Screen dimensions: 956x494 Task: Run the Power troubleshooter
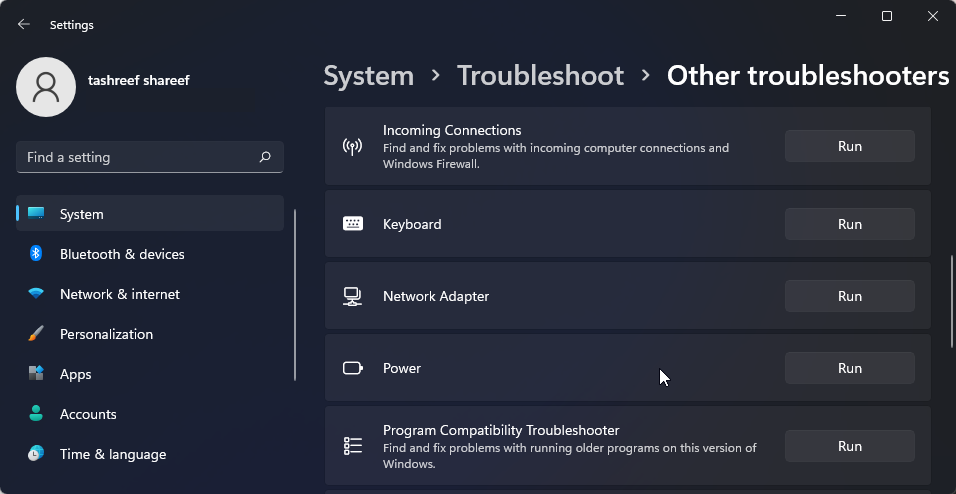pos(849,368)
